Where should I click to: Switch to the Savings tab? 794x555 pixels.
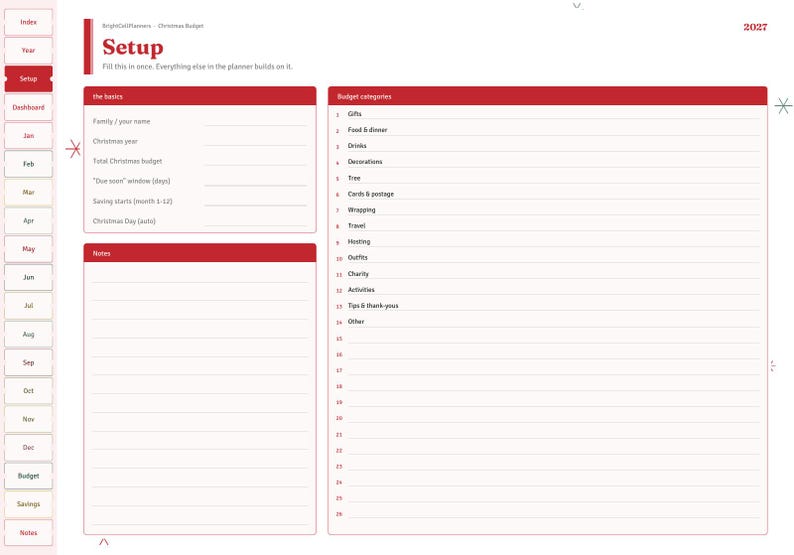28,504
